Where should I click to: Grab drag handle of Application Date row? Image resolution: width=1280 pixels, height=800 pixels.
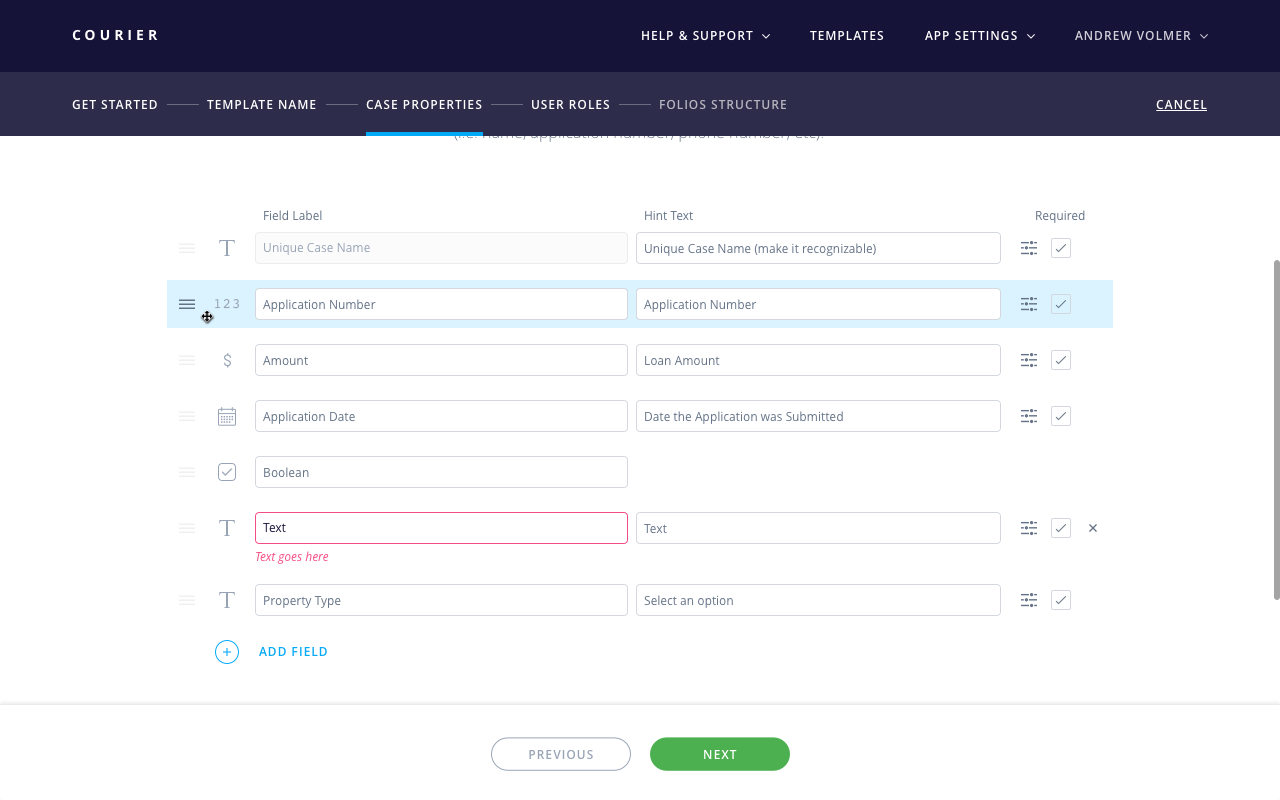click(x=187, y=416)
